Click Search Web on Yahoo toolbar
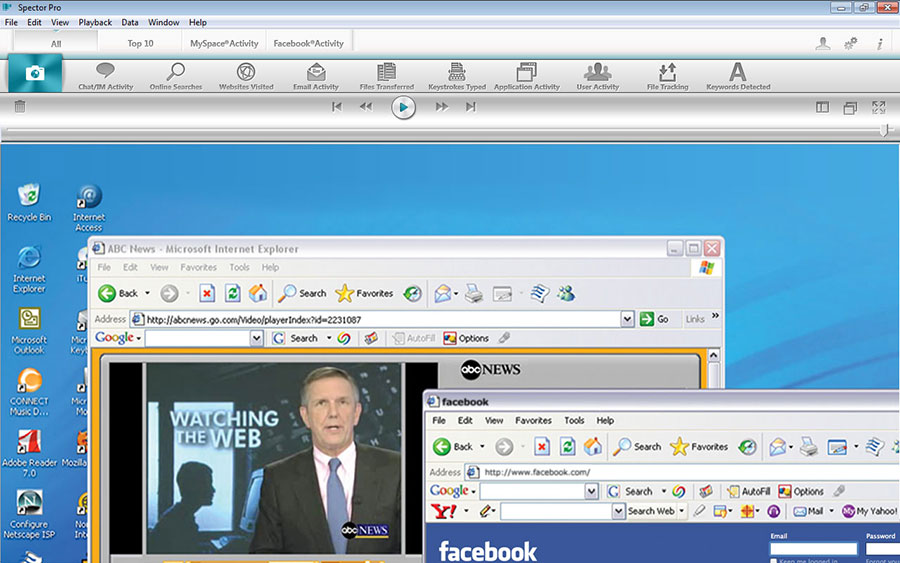 pos(651,511)
